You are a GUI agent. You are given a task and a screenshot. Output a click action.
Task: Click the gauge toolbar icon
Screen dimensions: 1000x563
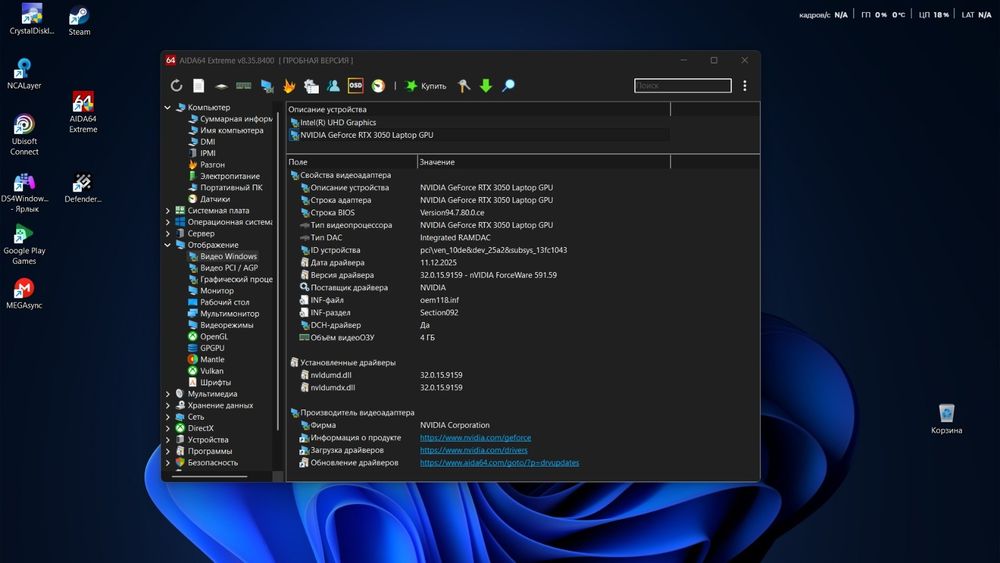[378, 85]
